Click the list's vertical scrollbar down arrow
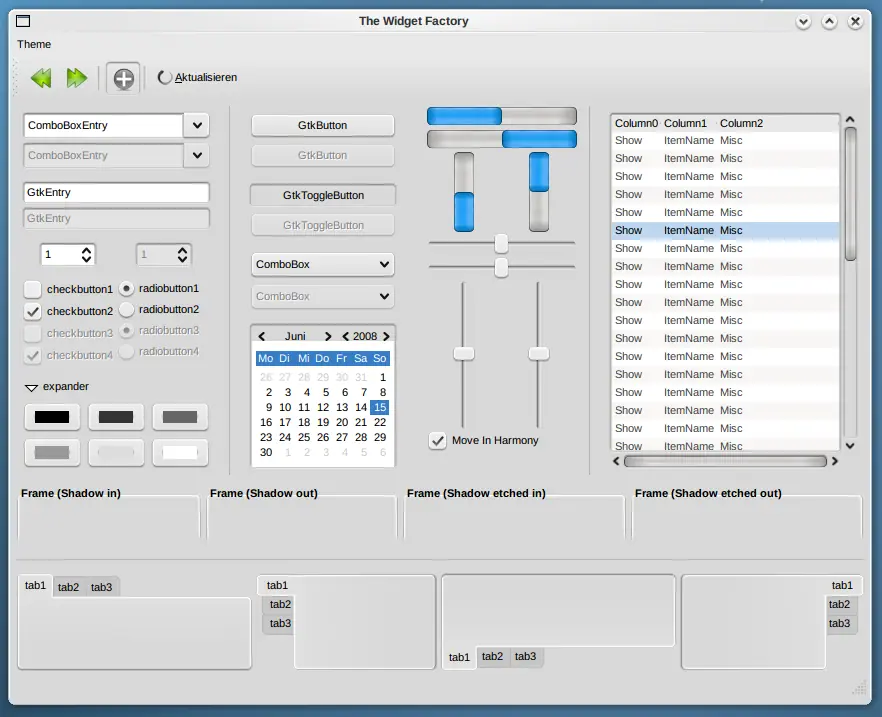The image size is (882, 717). 850,445
